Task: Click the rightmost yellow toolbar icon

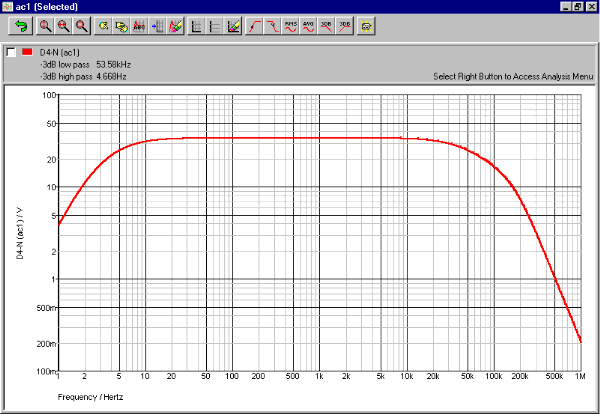Action: 367,24
